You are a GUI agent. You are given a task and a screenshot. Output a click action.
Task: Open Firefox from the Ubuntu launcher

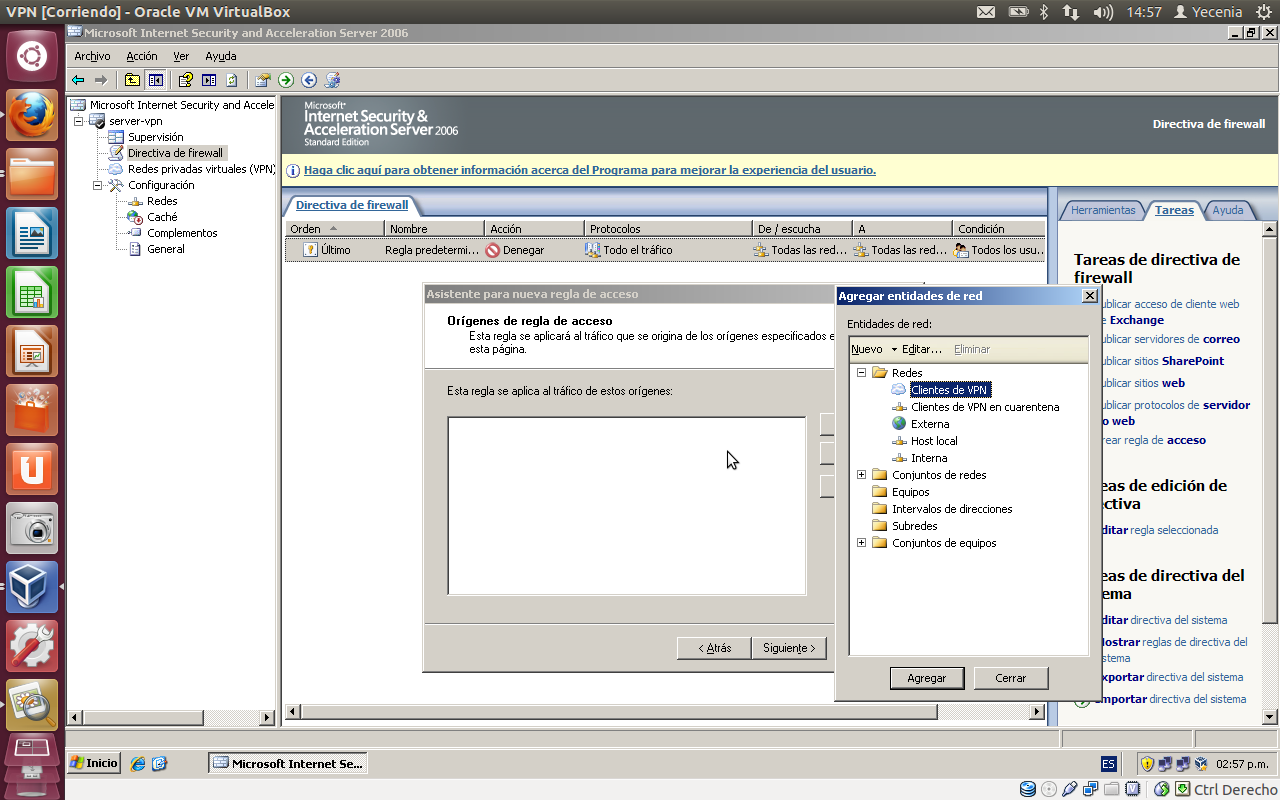coord(32,116)
